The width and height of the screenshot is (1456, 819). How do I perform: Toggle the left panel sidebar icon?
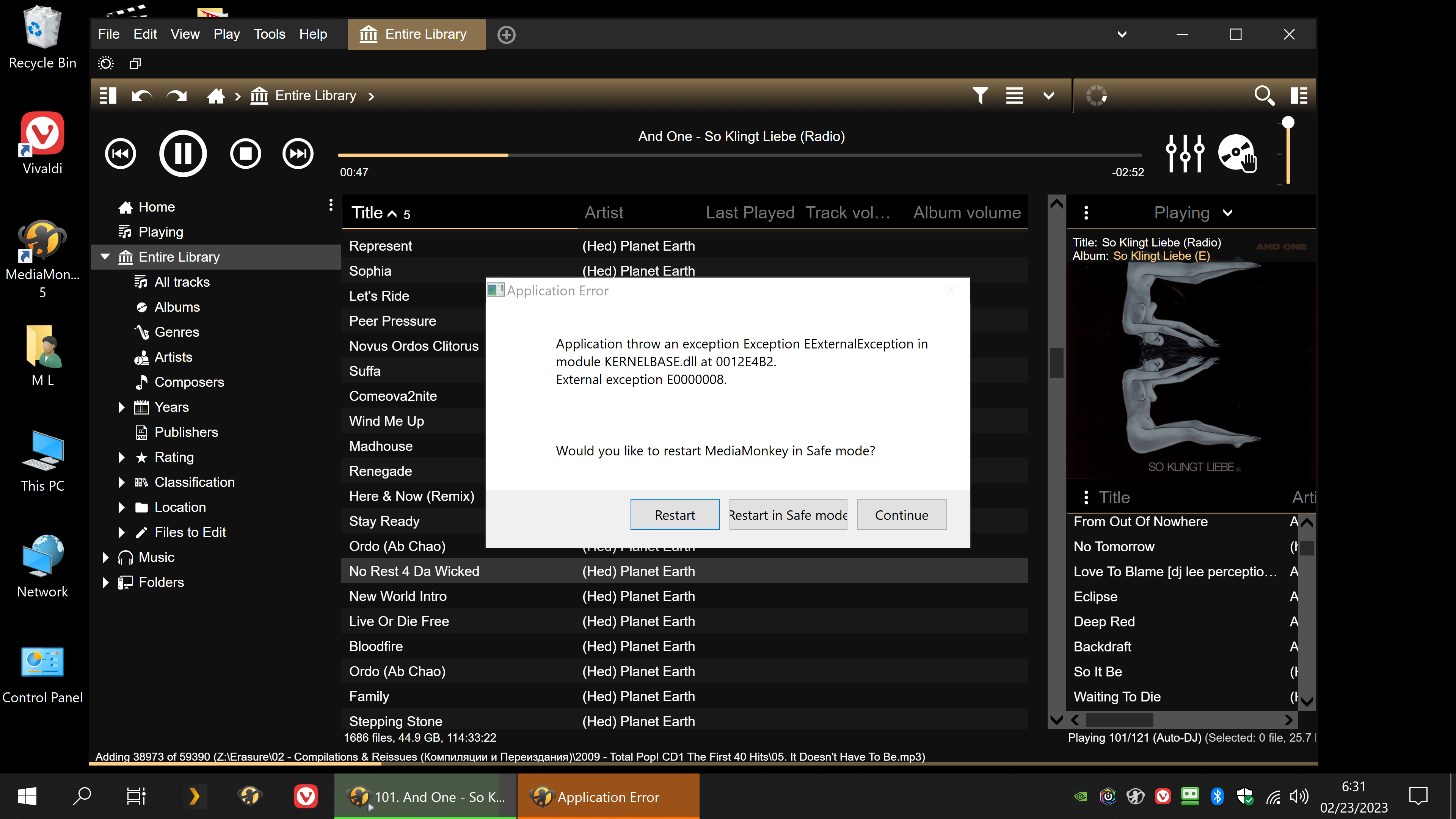(x=107, y=96)
